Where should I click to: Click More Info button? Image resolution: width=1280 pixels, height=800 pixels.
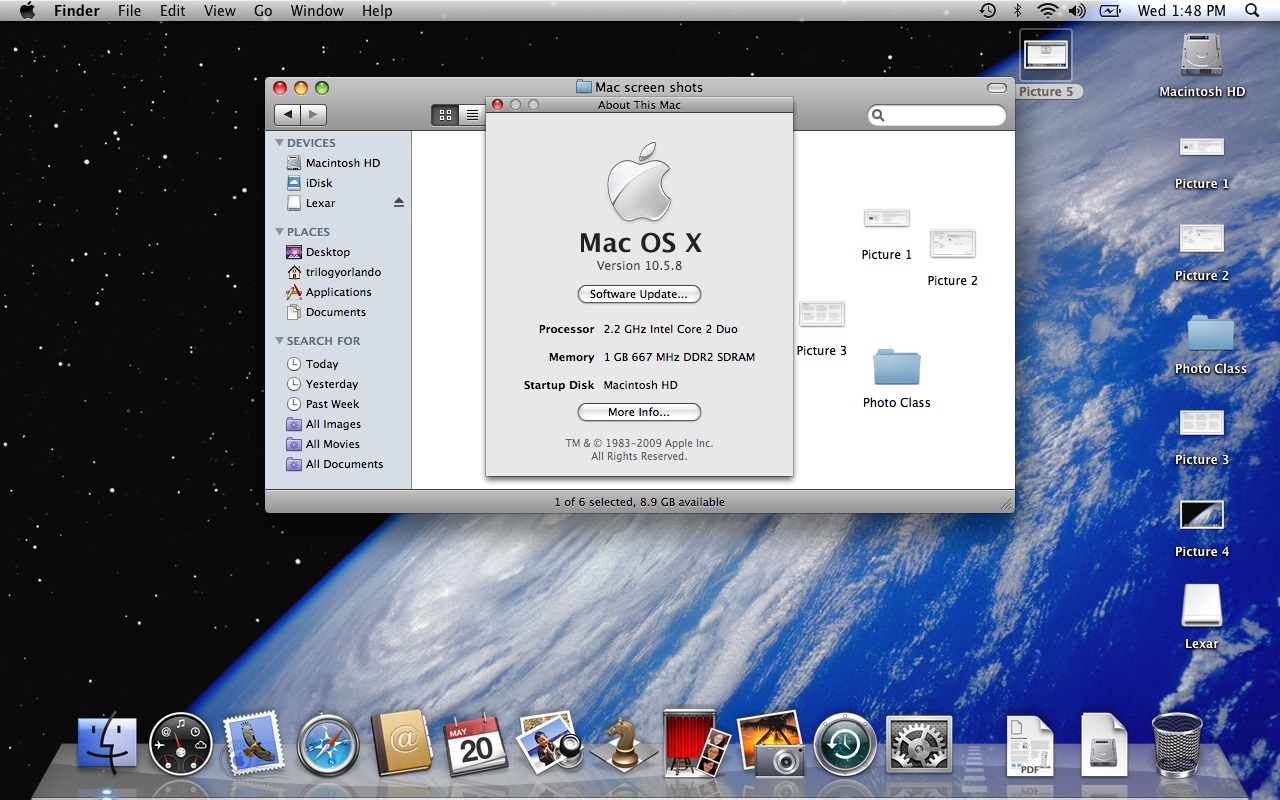(639, 412)
